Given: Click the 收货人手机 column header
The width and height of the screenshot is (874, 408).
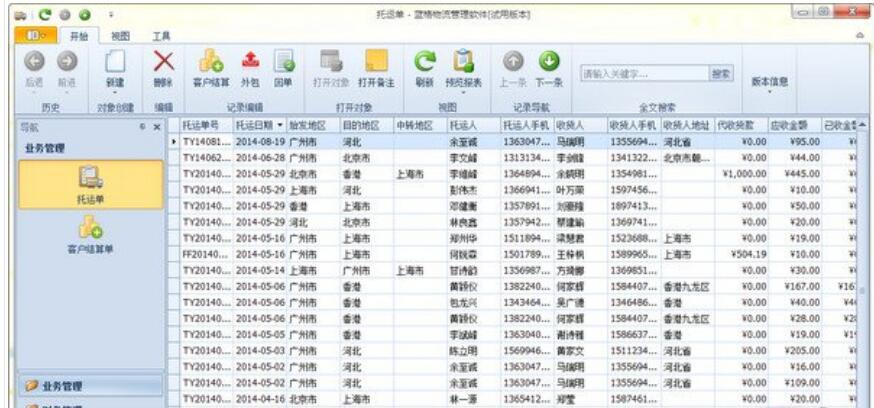Looking at the screenshot, I should (634, 125).
